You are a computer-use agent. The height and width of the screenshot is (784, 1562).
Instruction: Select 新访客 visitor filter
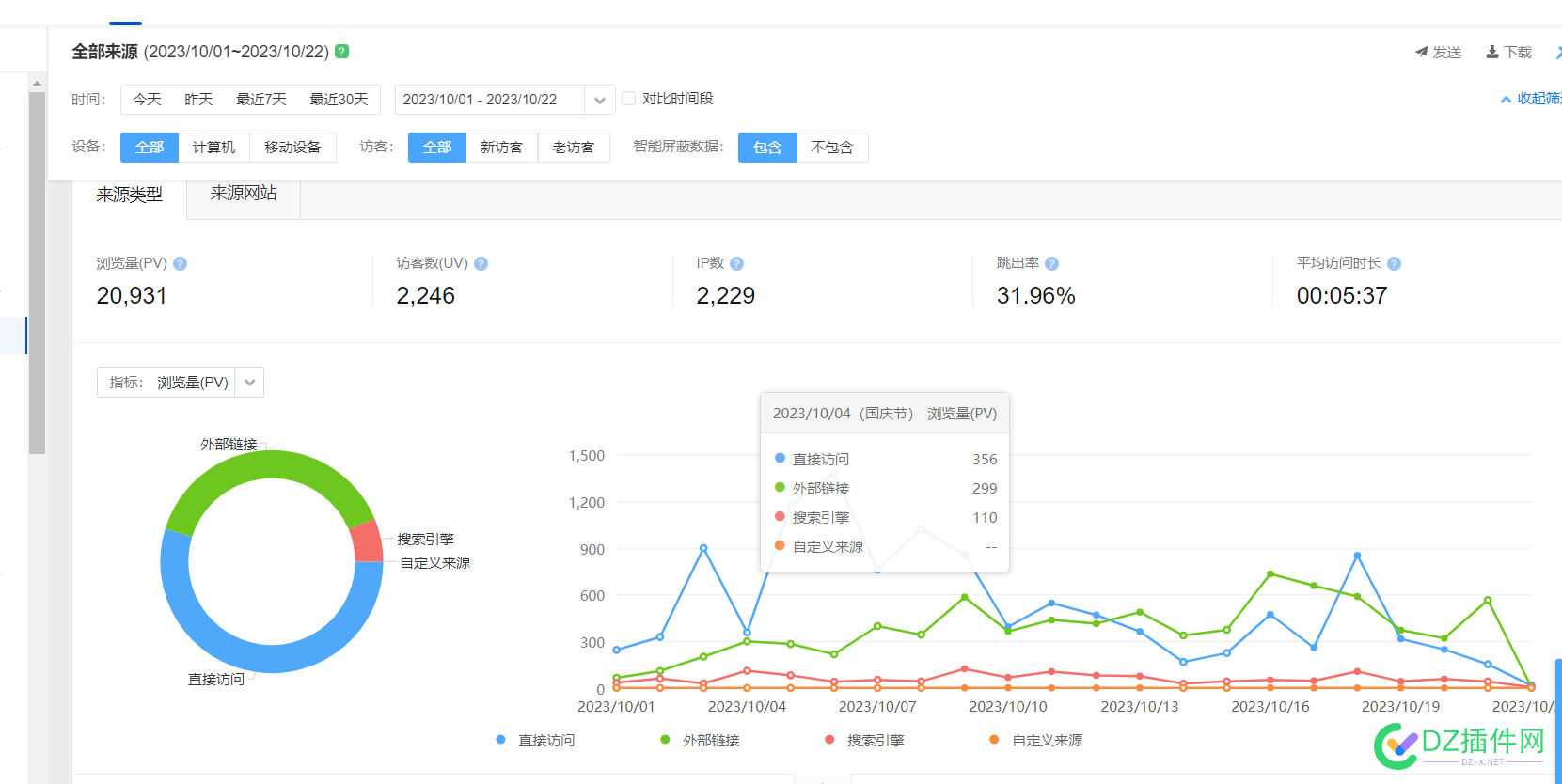[501, 148]
